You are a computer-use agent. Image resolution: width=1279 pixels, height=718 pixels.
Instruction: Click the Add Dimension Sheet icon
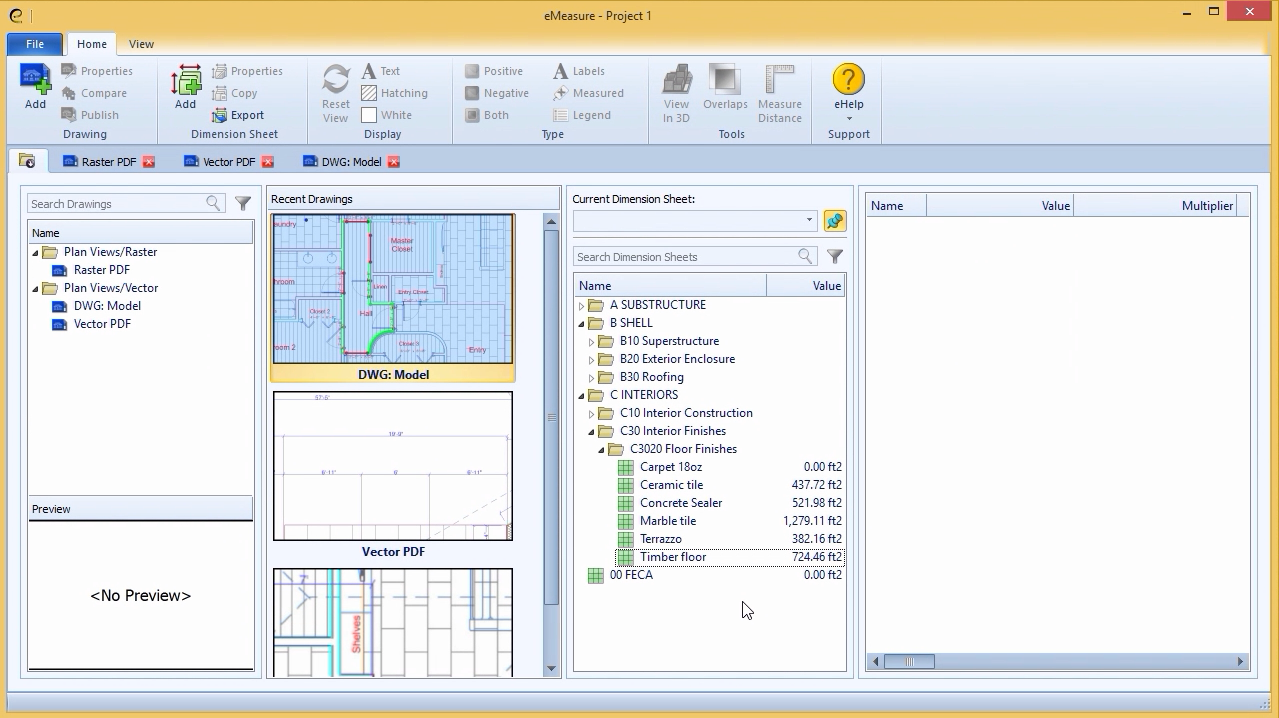pos(185,80)
